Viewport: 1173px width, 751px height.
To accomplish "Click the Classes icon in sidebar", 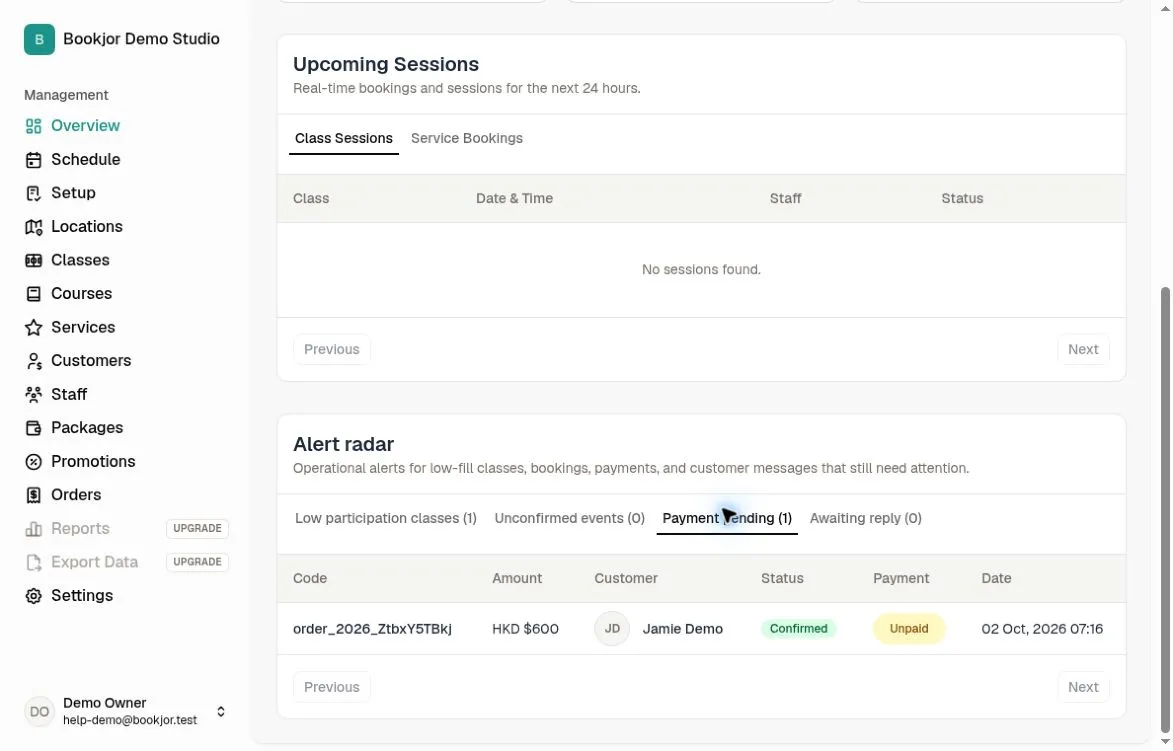I will click(33, 260).
